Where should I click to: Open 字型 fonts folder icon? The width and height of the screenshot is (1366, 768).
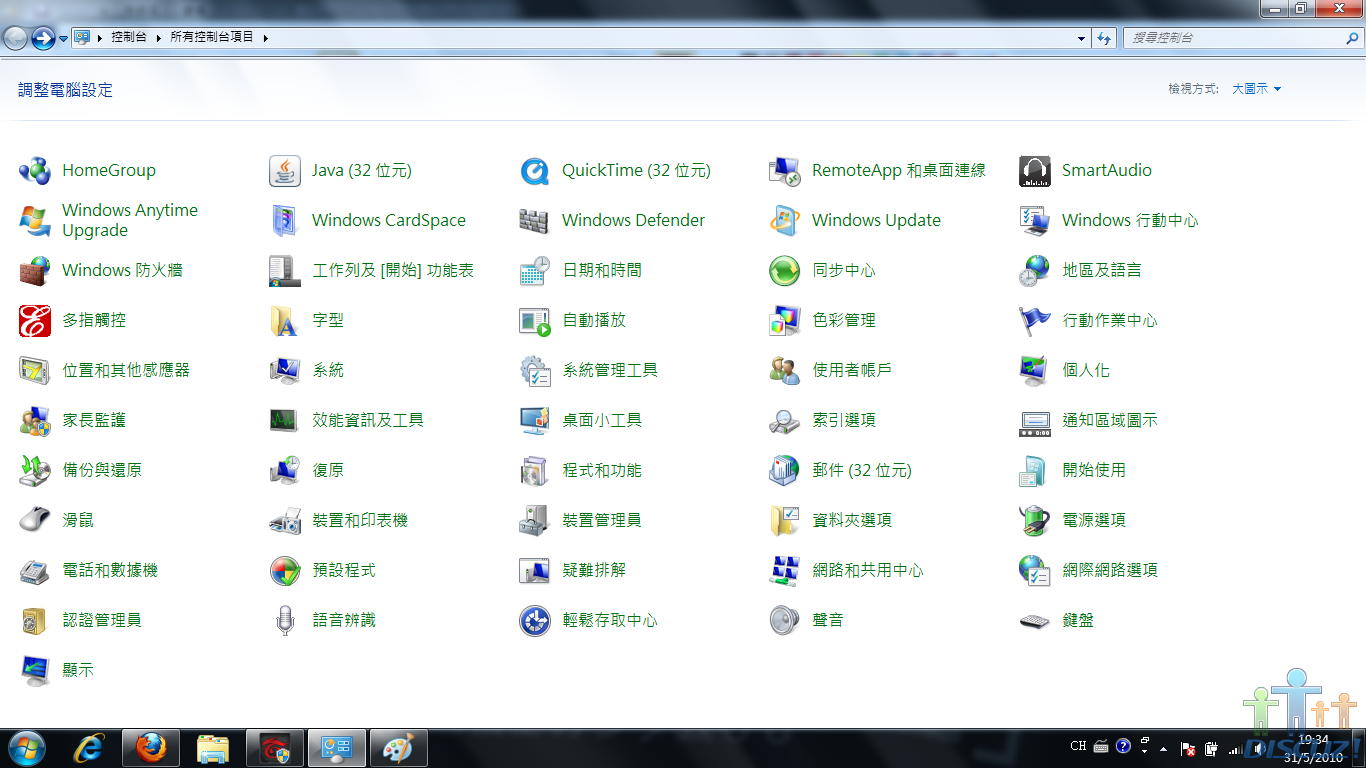285,321
